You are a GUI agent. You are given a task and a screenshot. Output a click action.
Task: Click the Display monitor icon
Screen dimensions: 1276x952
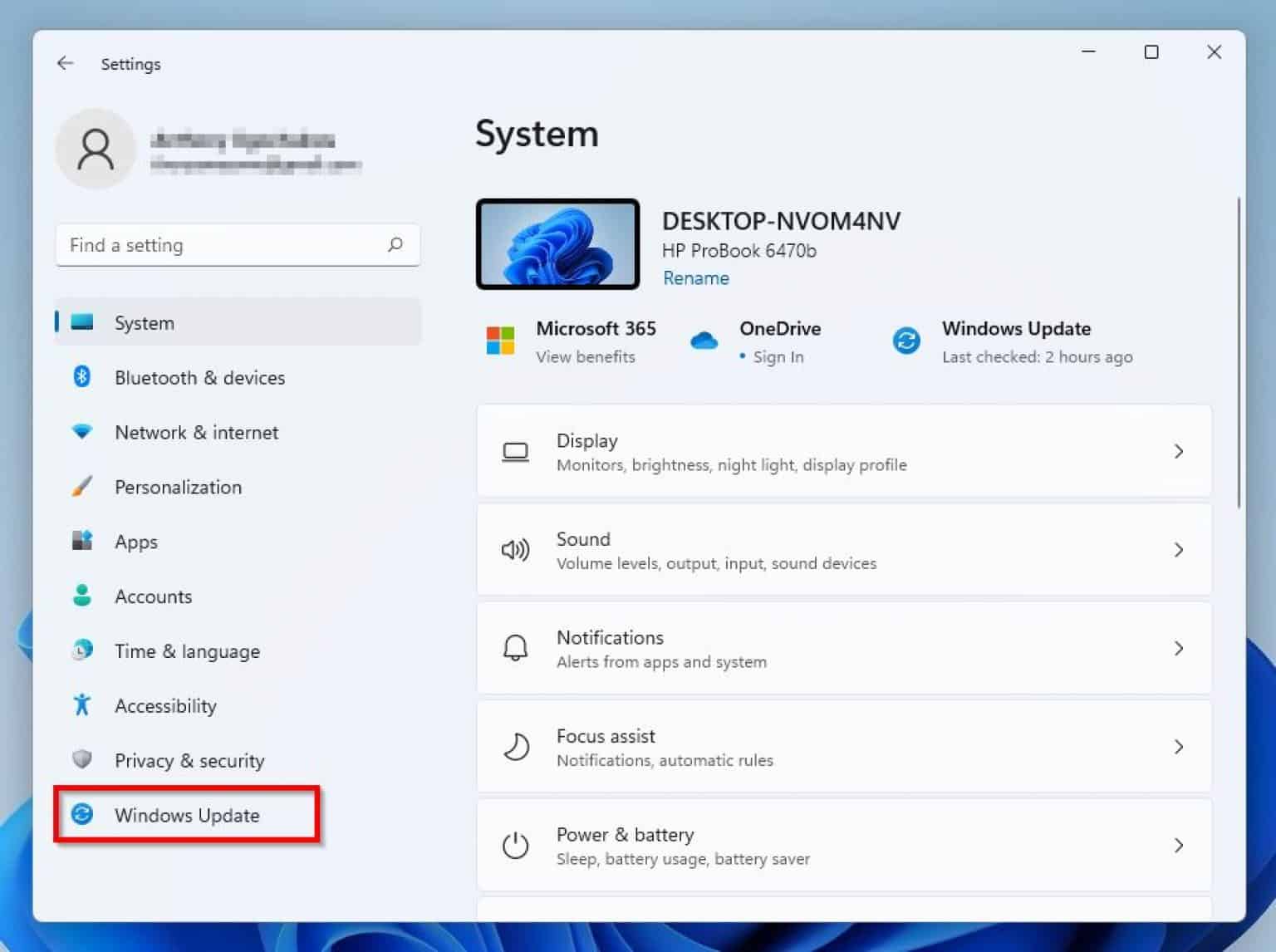click(x=515, y=451)
